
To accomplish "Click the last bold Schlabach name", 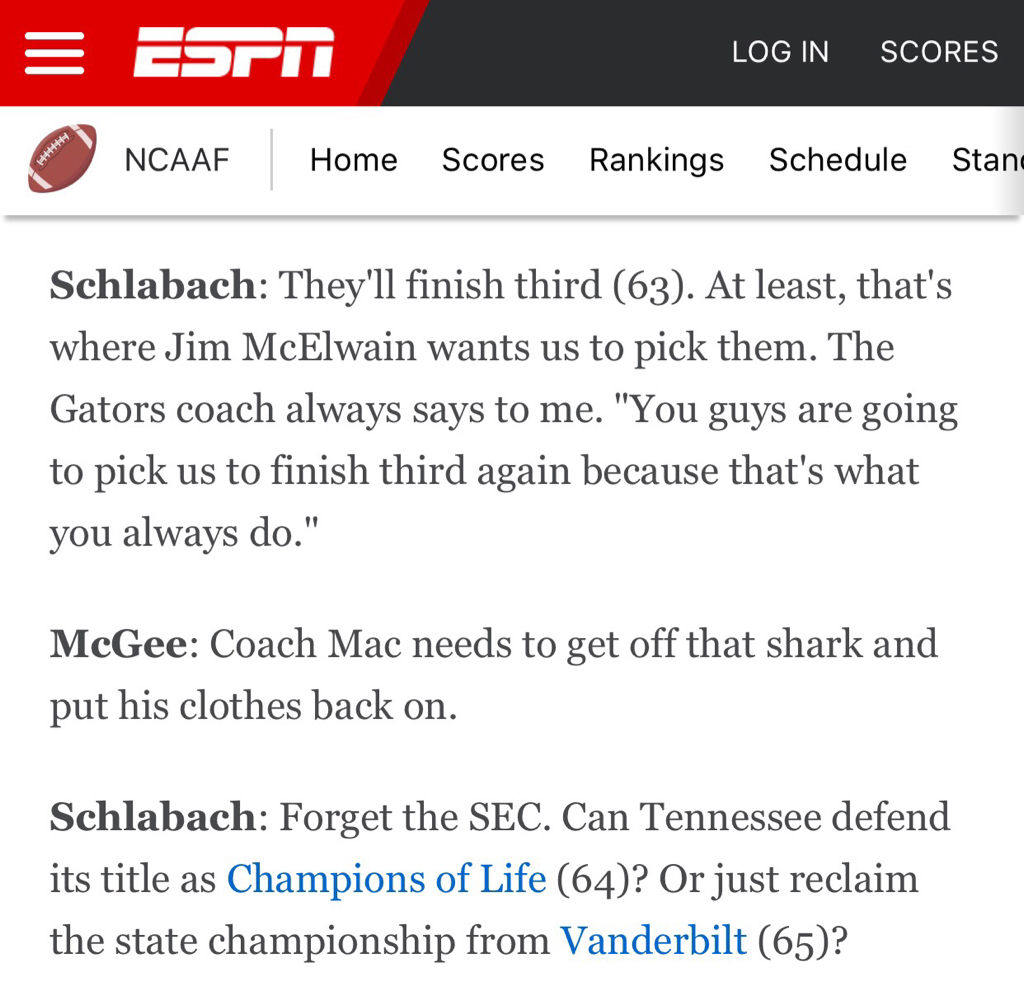I will pos(153,817).
